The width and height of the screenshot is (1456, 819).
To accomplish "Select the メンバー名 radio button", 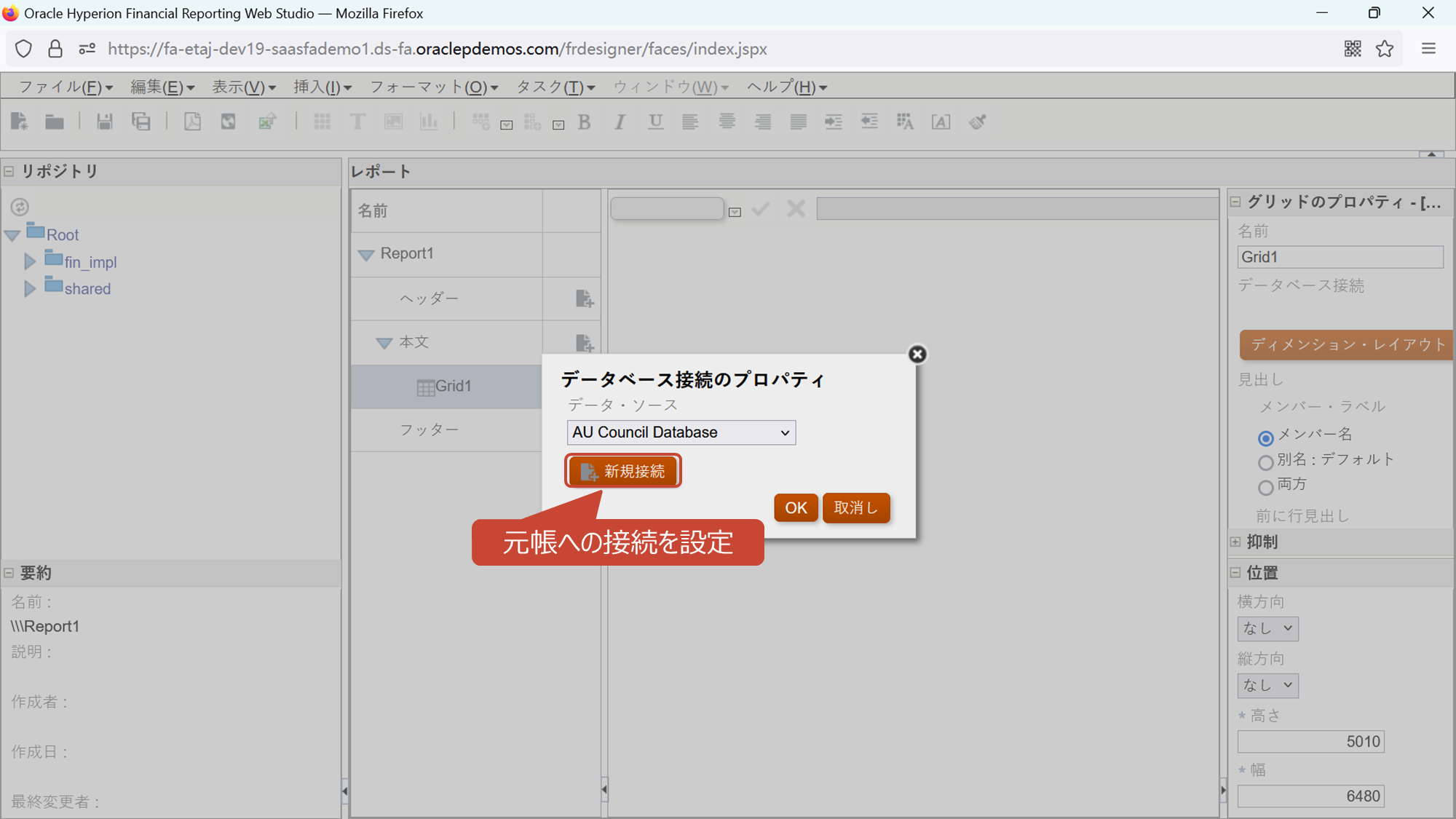I will pyautogui.click(x=1265, y=438).
